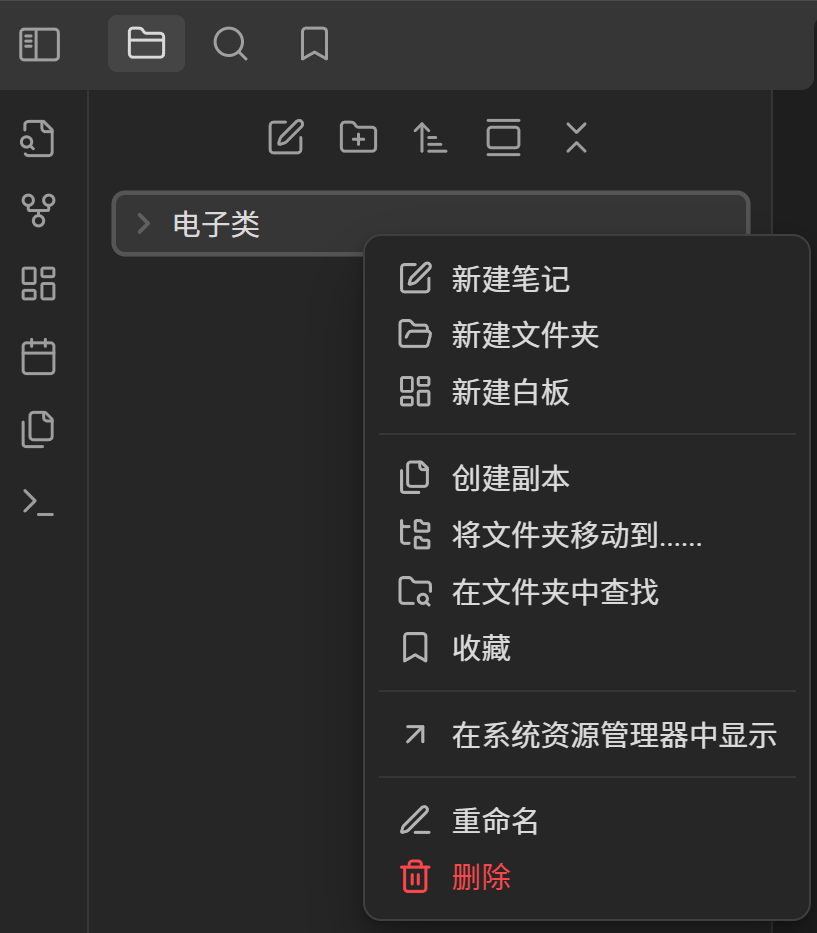Click the quick switcher file search icon
The image size is (817, 933).
pos(38,139)
